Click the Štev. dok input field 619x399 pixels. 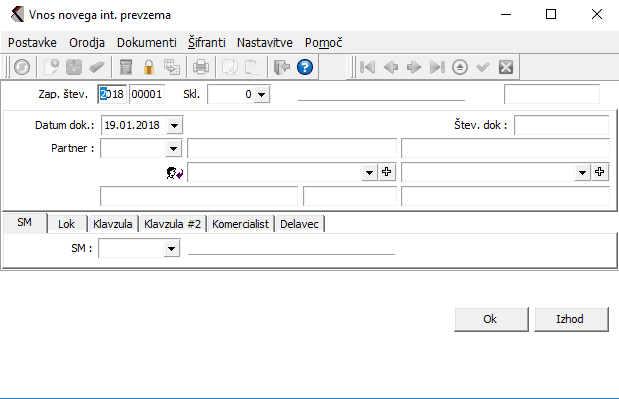point(561,125)
